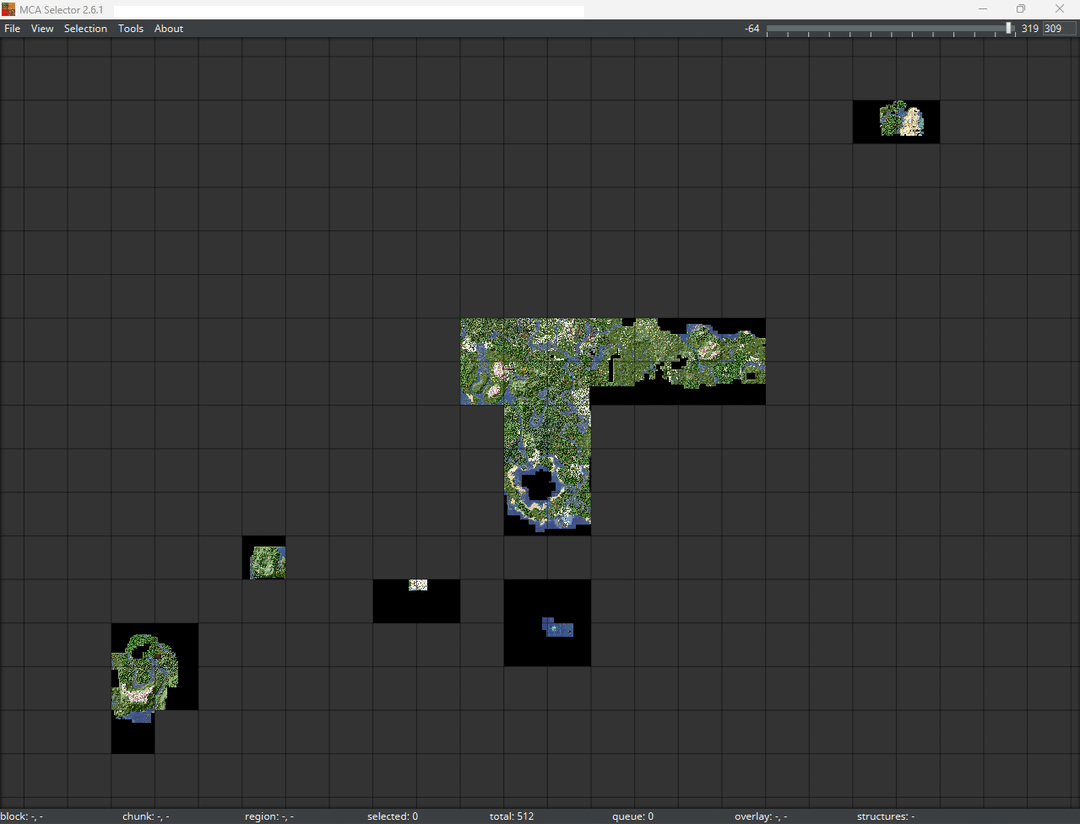Select the small isolated forest chunk tile

(267, 562)
